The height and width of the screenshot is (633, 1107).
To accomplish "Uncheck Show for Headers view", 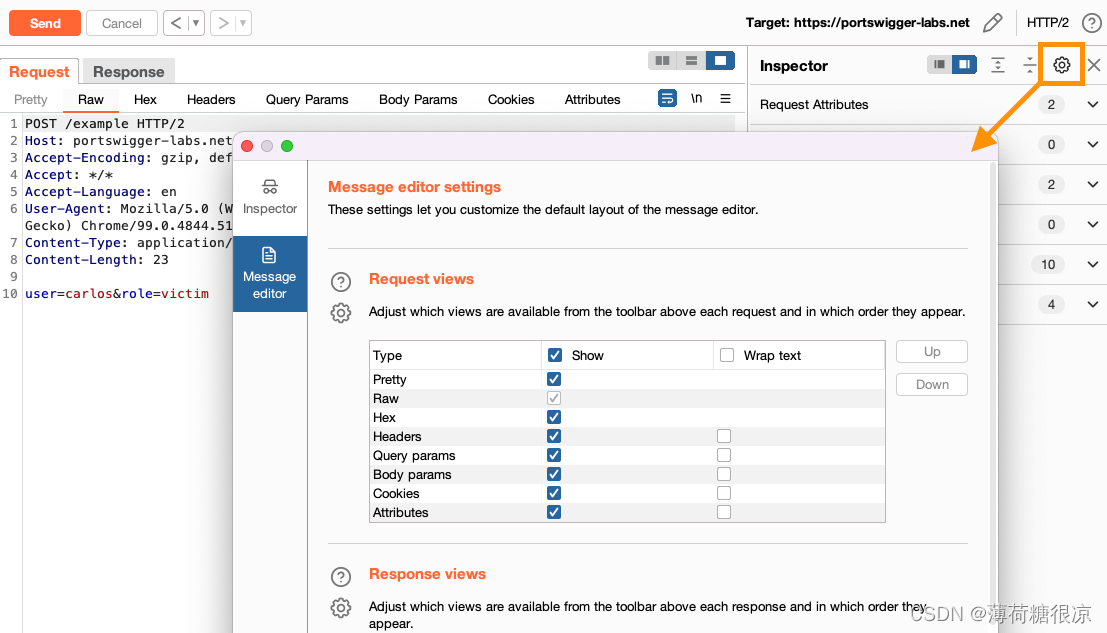I will (554, 436).
